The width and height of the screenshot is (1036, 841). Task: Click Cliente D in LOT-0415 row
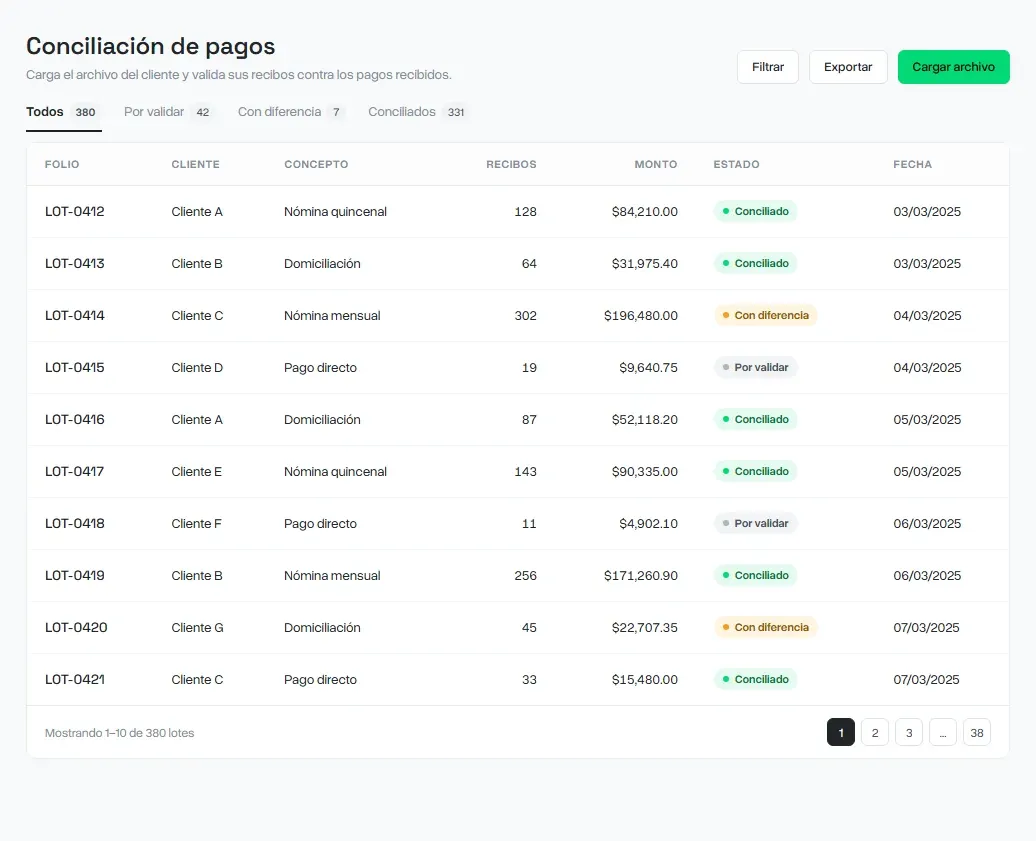(197, 367)
